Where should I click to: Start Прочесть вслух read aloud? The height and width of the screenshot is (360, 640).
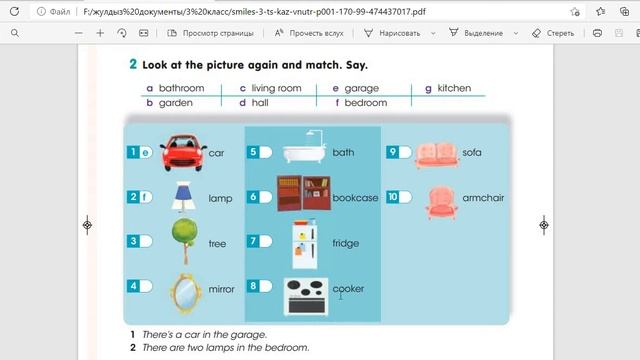309,33
